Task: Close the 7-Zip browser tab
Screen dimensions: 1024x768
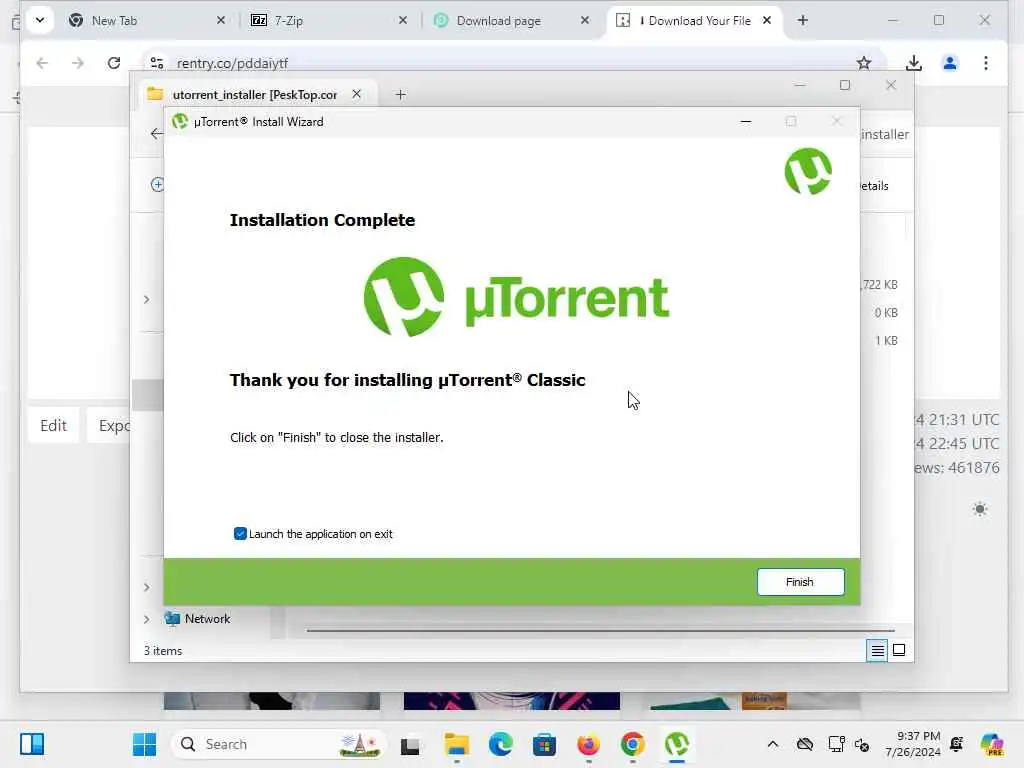Action: point(403,21)
